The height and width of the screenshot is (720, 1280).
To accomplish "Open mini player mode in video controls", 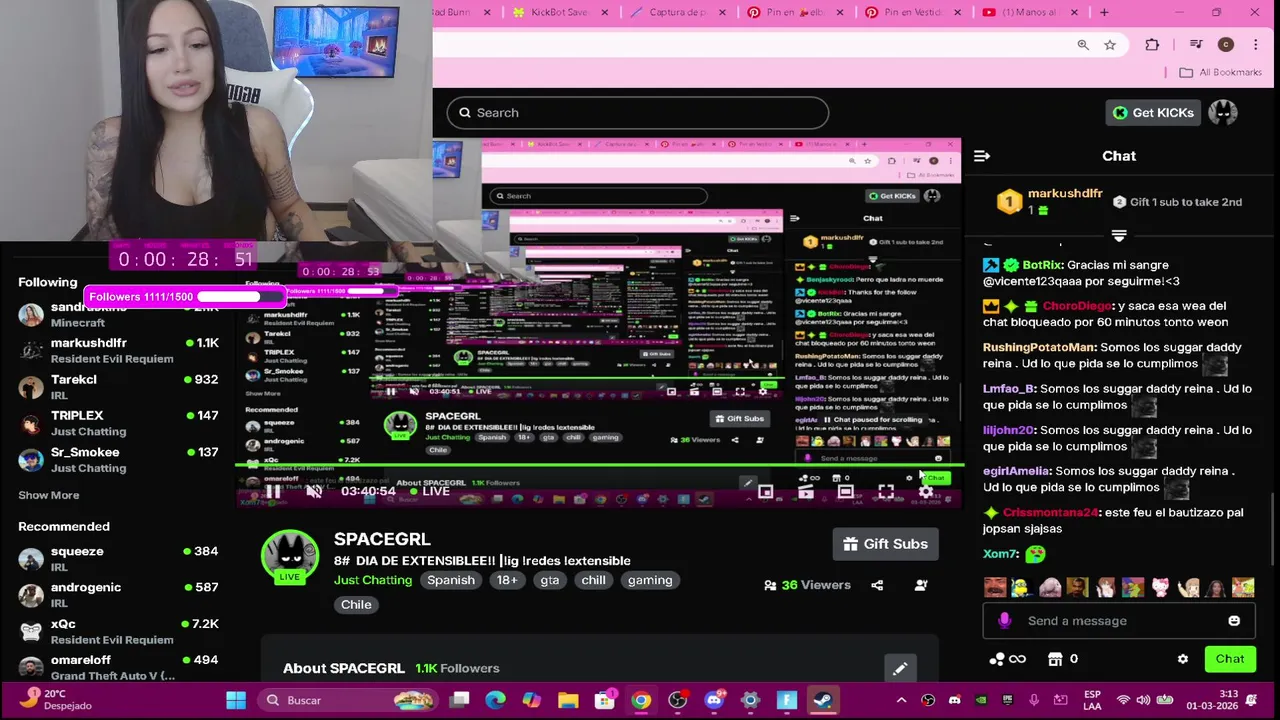I will [765, 491].
